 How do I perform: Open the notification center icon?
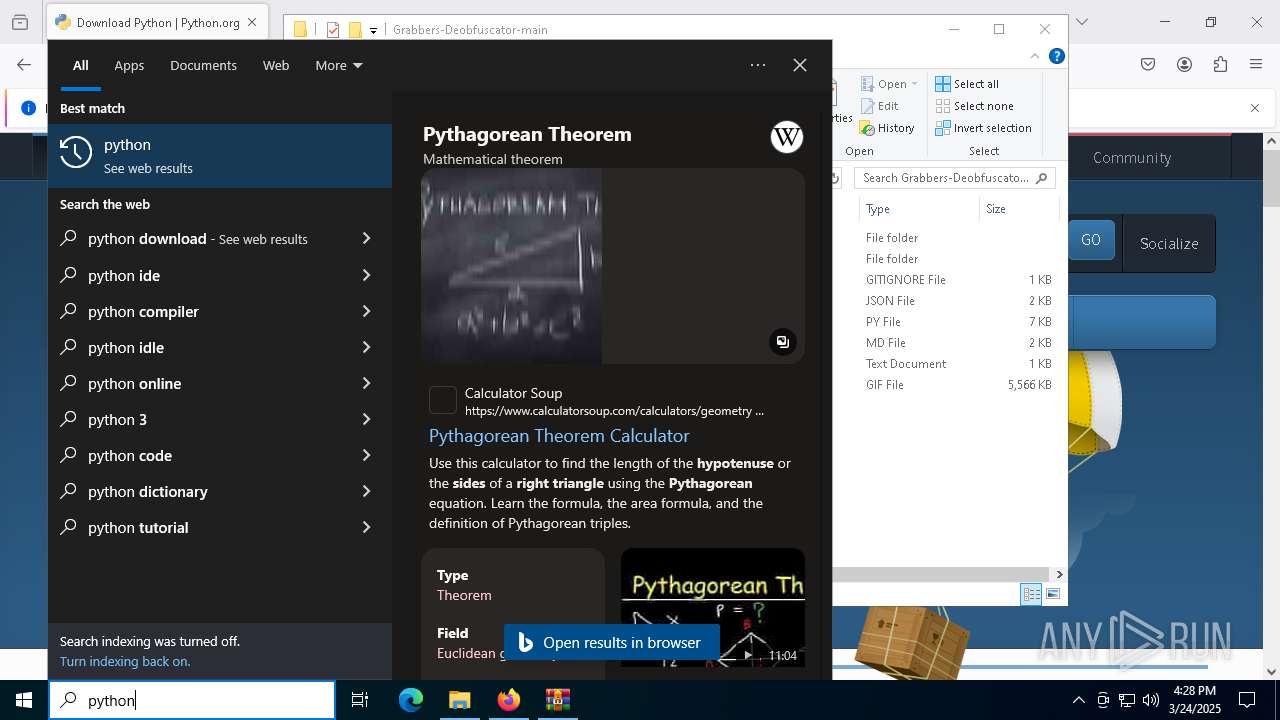(1247, 700)
